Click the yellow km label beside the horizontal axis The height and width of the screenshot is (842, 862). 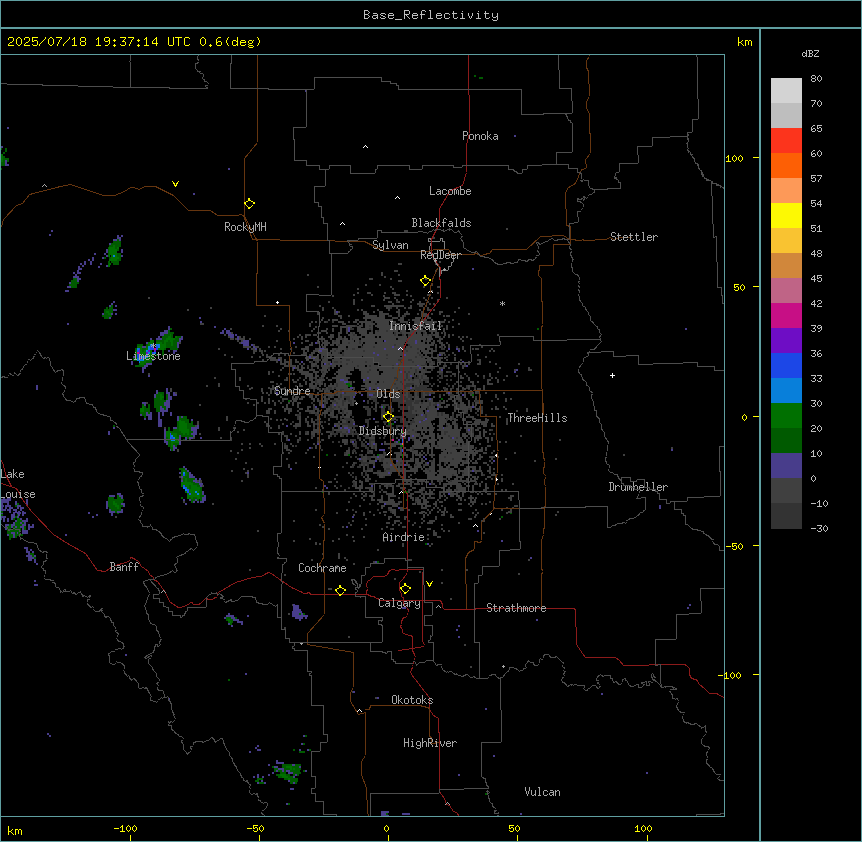pyautogui.click(x=15, y=831)
